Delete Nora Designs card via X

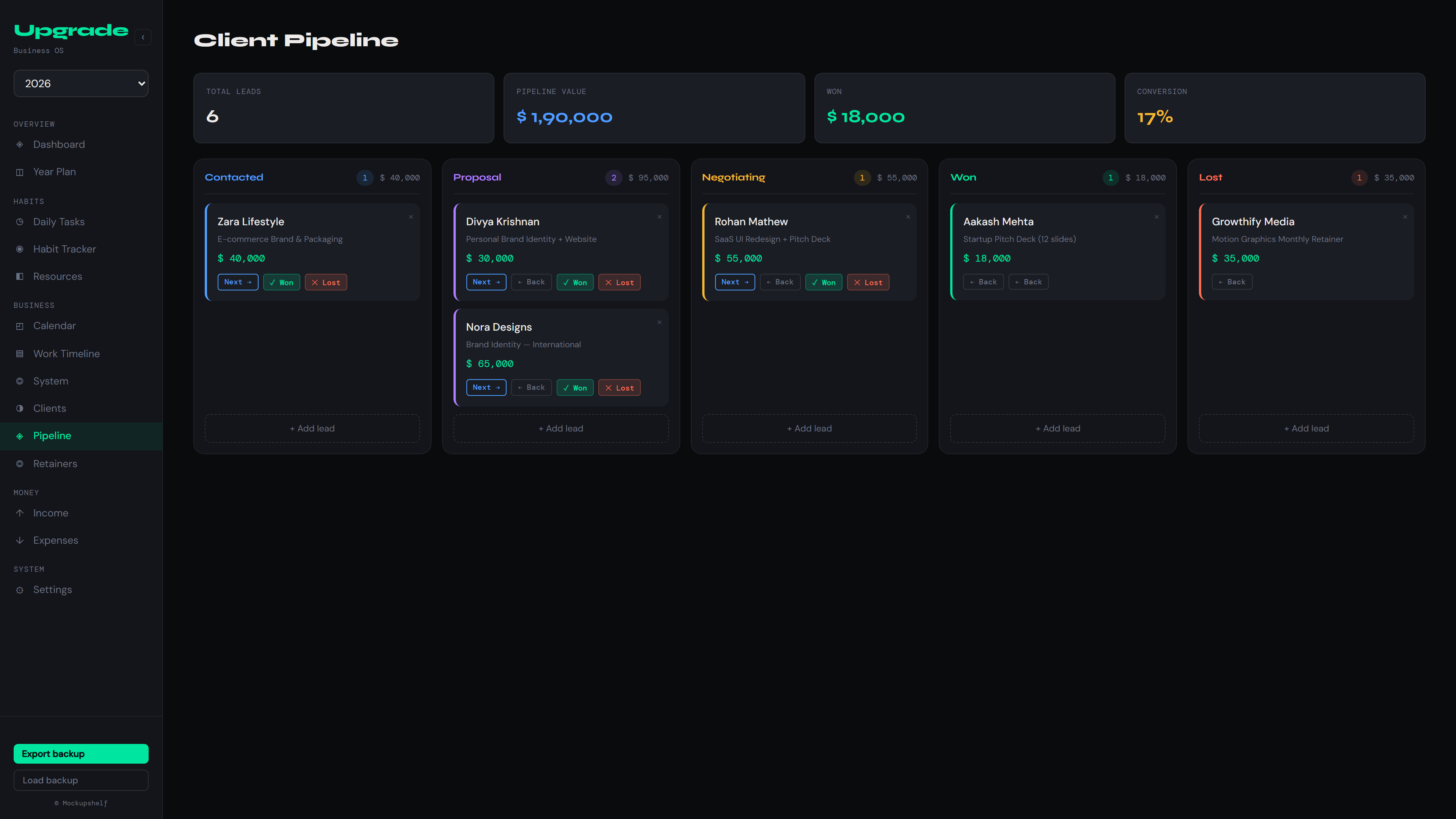coord(659,322)
